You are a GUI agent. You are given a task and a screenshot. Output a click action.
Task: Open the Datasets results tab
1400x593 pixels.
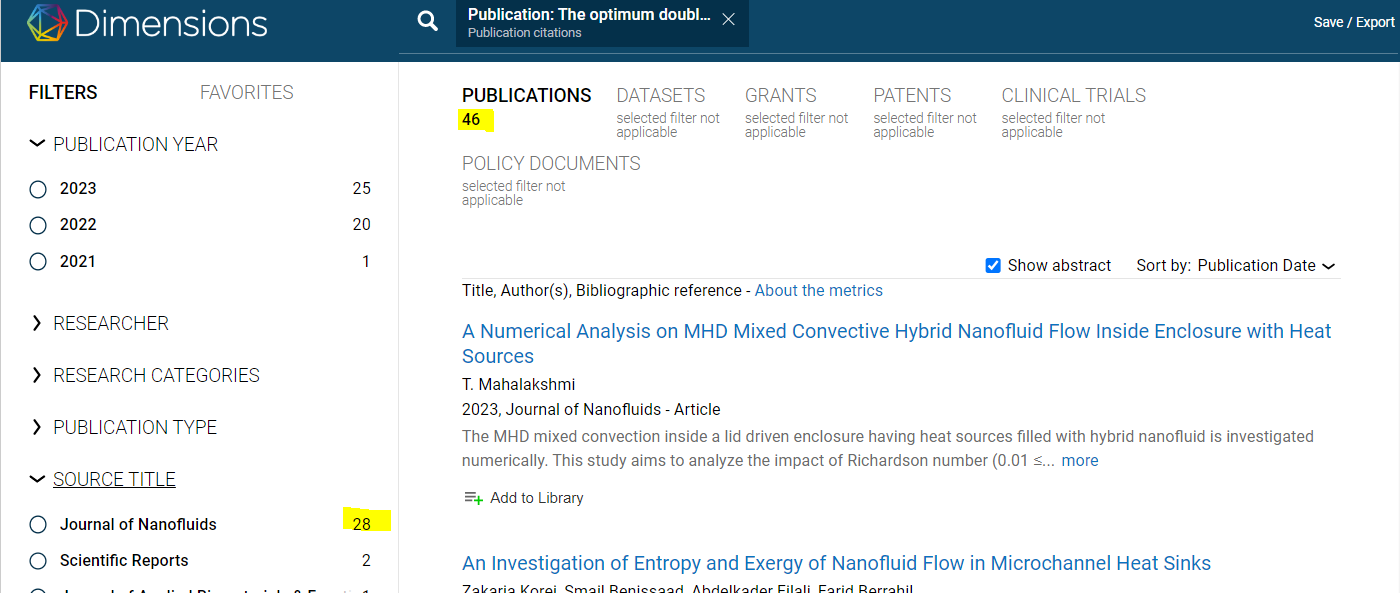tap(660, 96)
